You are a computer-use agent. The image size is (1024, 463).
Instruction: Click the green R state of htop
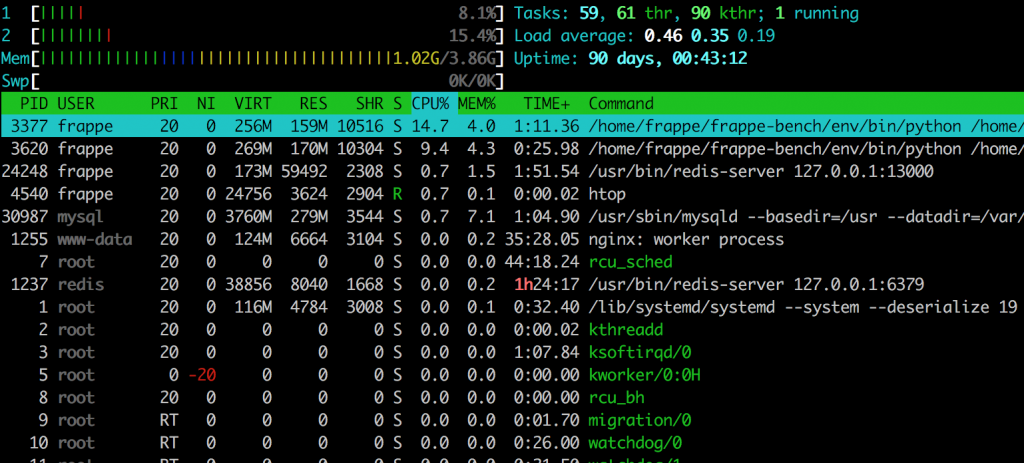[x=398, y=194]
